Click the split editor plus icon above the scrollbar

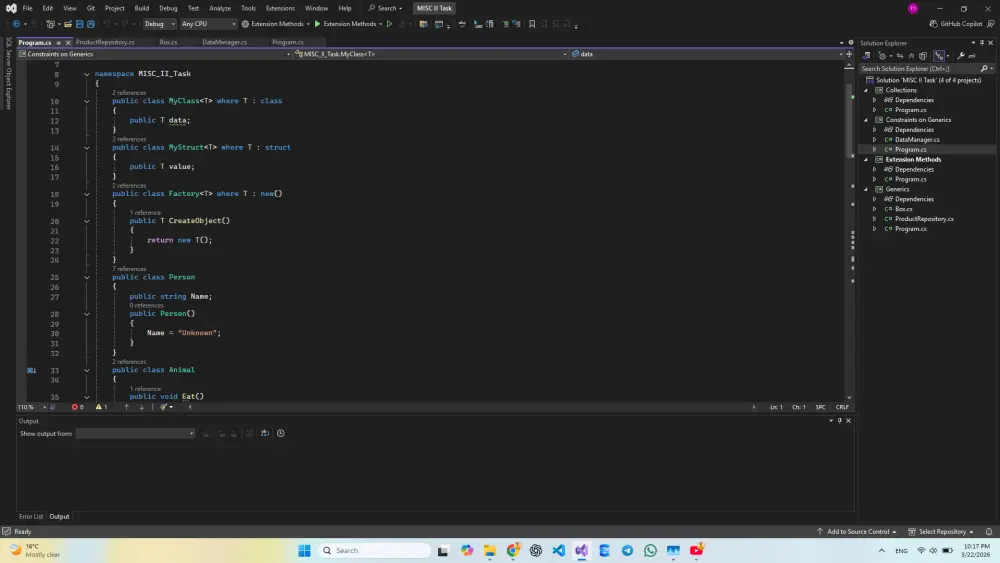pos(849,54)
